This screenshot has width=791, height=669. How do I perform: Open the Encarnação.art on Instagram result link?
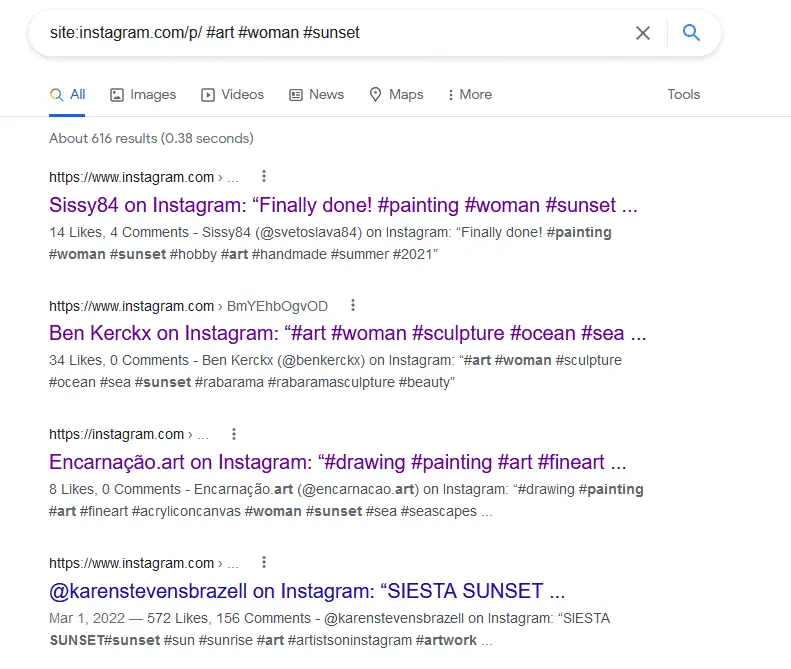click(x=338, y=463)
